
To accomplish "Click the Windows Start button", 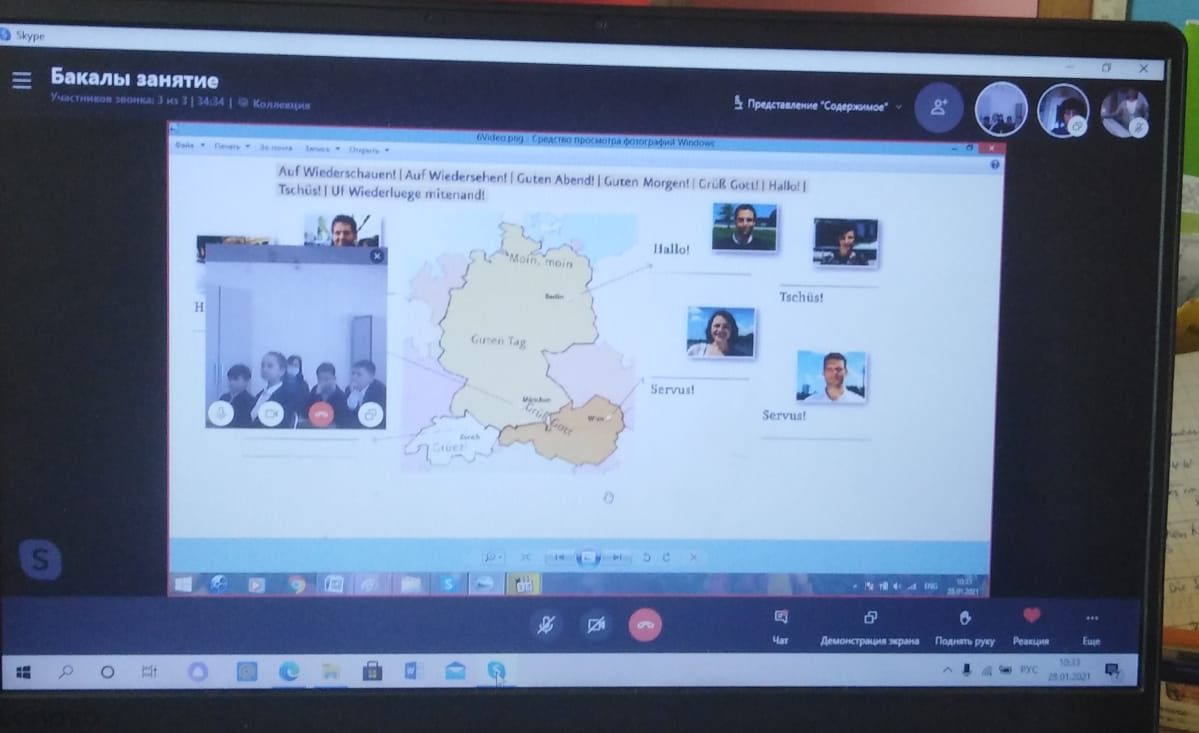I will click(x=23, y=672).
